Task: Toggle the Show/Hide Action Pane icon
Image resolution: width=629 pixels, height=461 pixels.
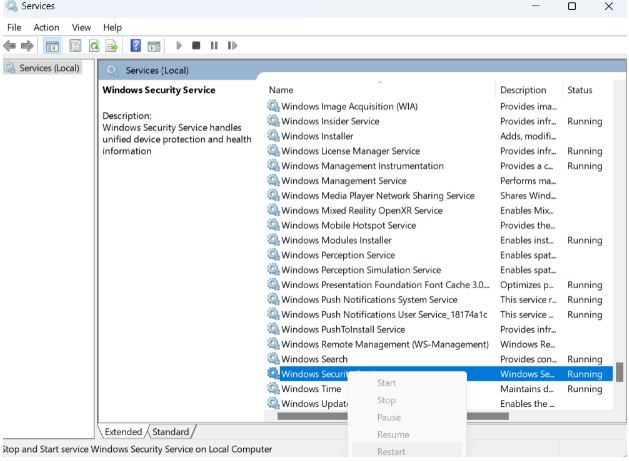Action: tap(154, 46)
